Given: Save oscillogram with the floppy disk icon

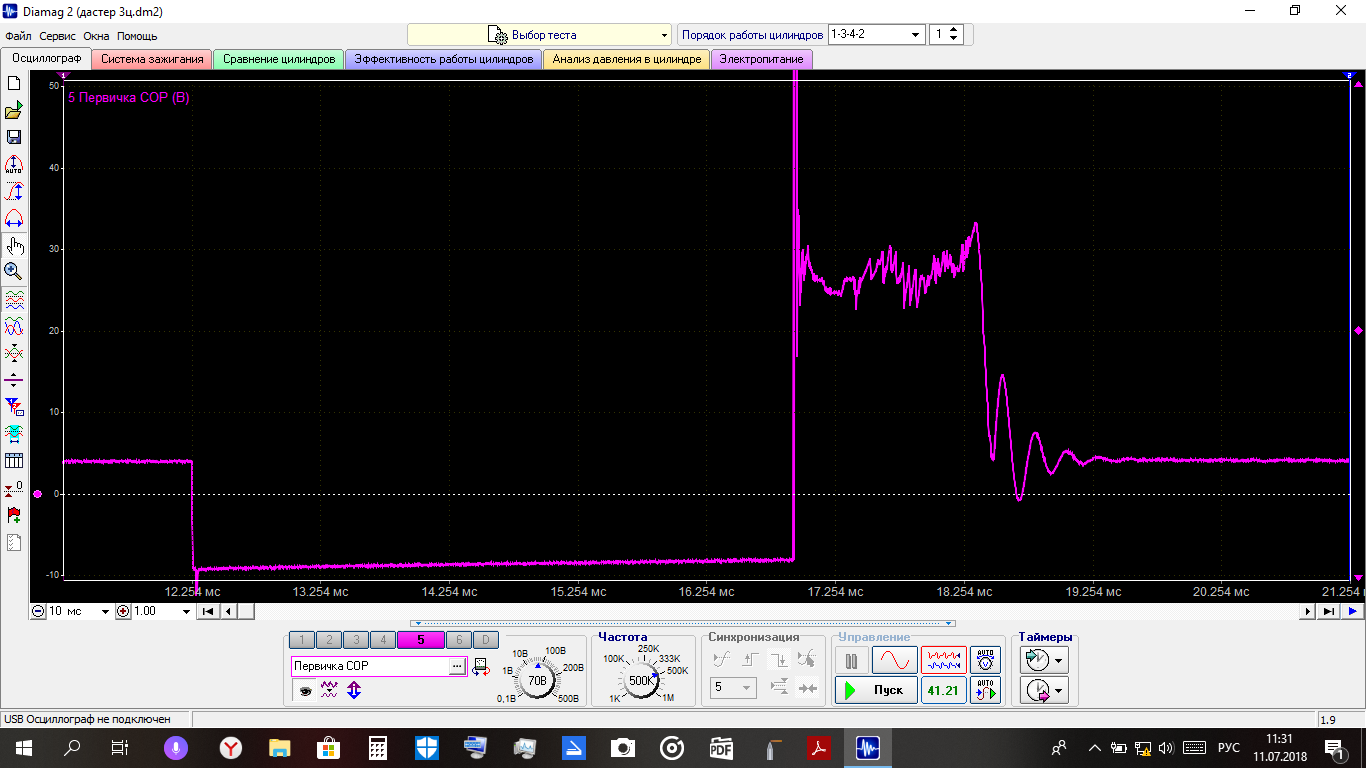Looking at the screenshot, I should 14,137.
